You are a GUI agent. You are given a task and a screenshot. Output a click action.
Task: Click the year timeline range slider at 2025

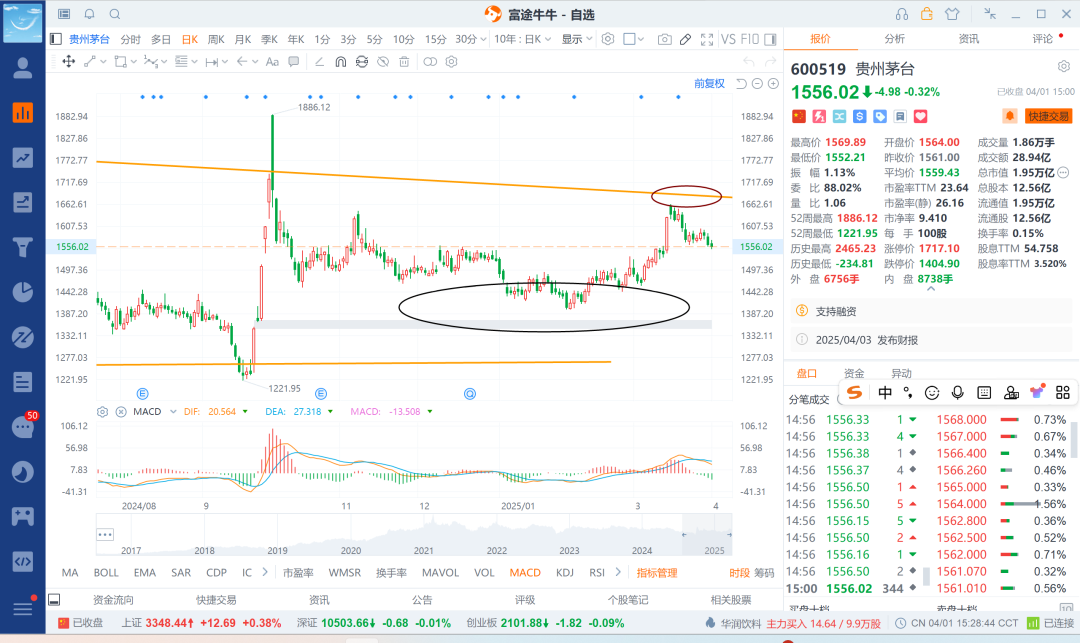[x=707, y=535]
